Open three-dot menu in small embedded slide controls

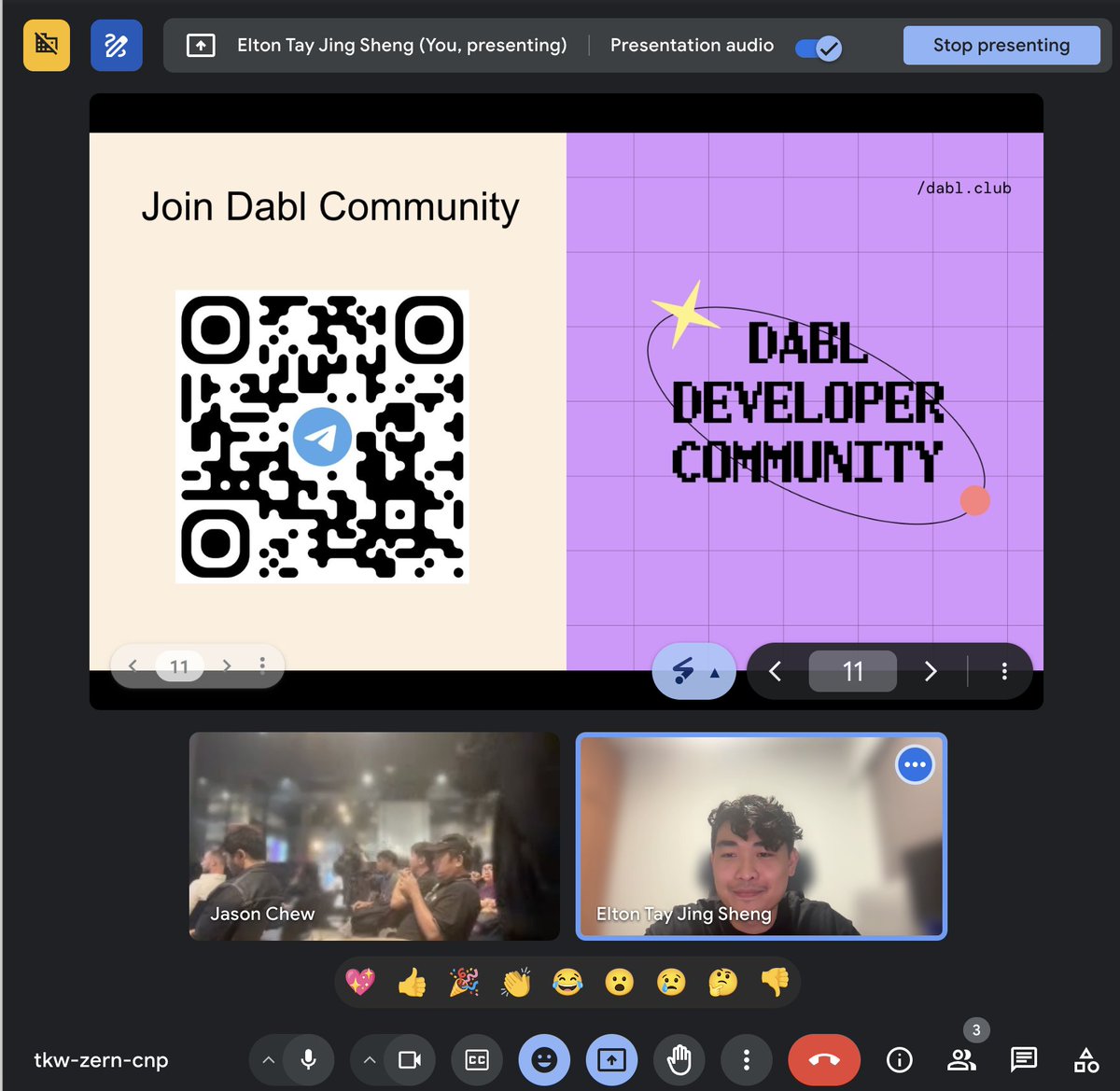pos(262,665)
